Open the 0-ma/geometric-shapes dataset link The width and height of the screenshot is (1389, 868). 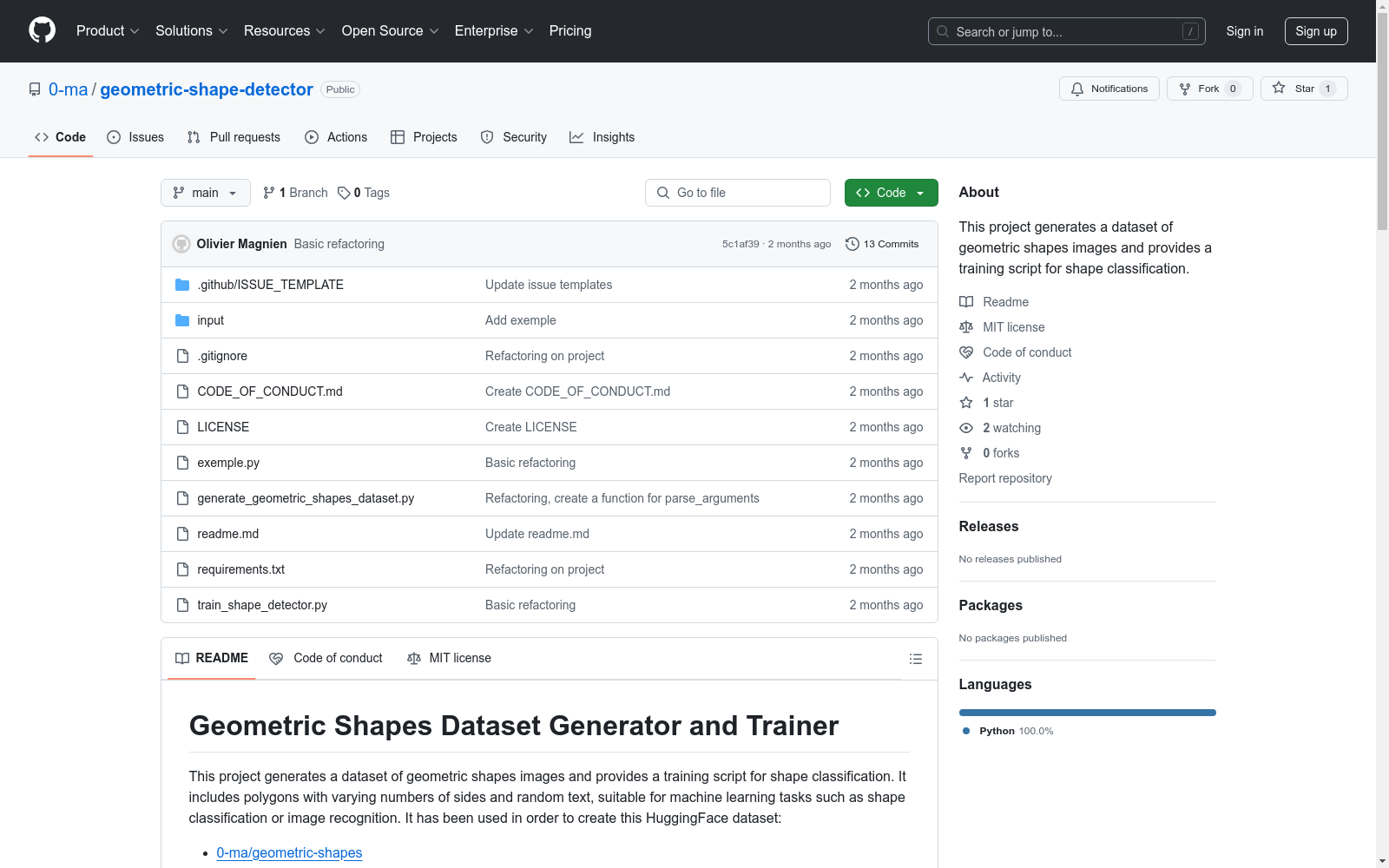pyautogui.click(x=289, y=852)
